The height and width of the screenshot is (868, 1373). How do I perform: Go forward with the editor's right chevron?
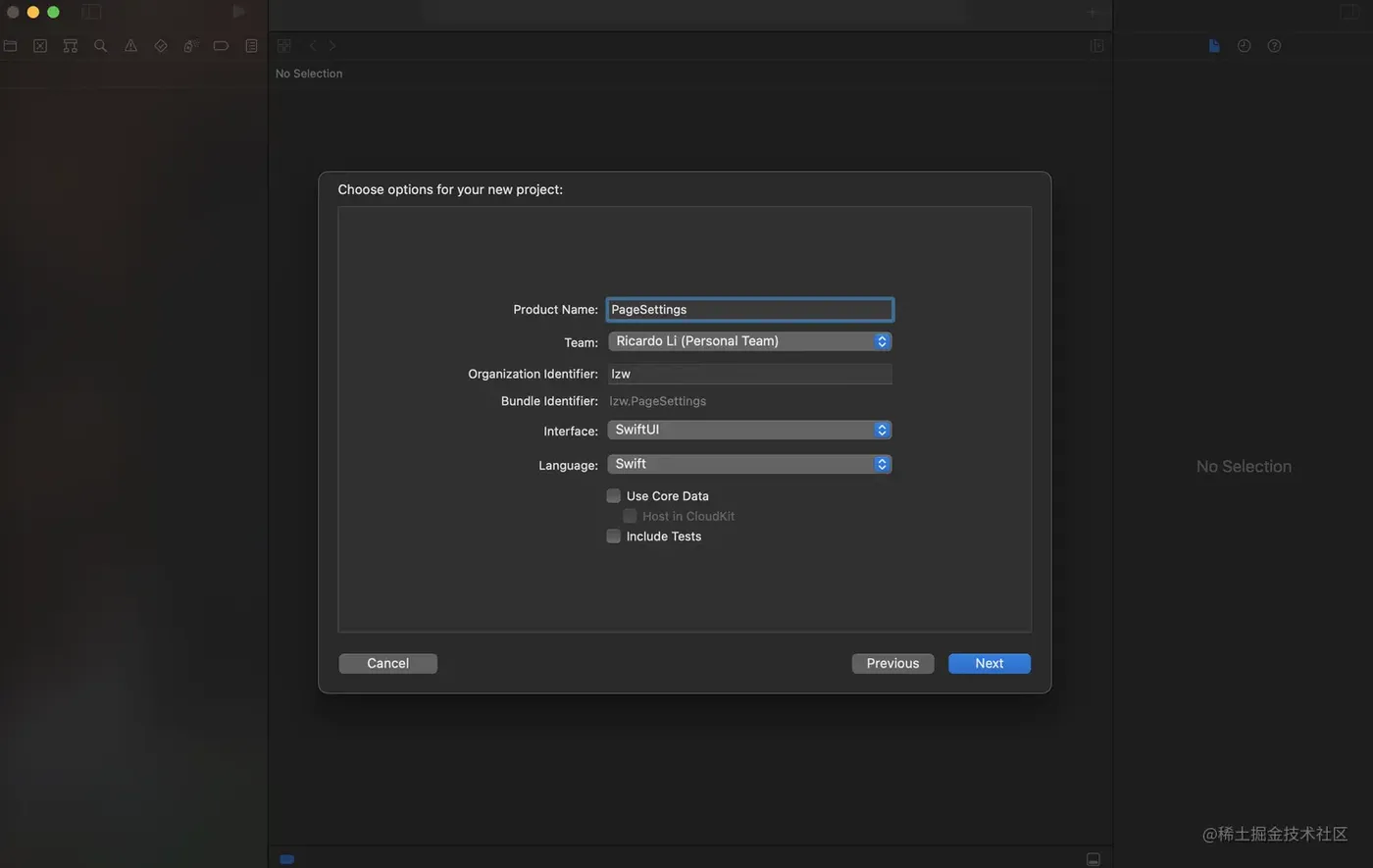click(x=332, y=45)
